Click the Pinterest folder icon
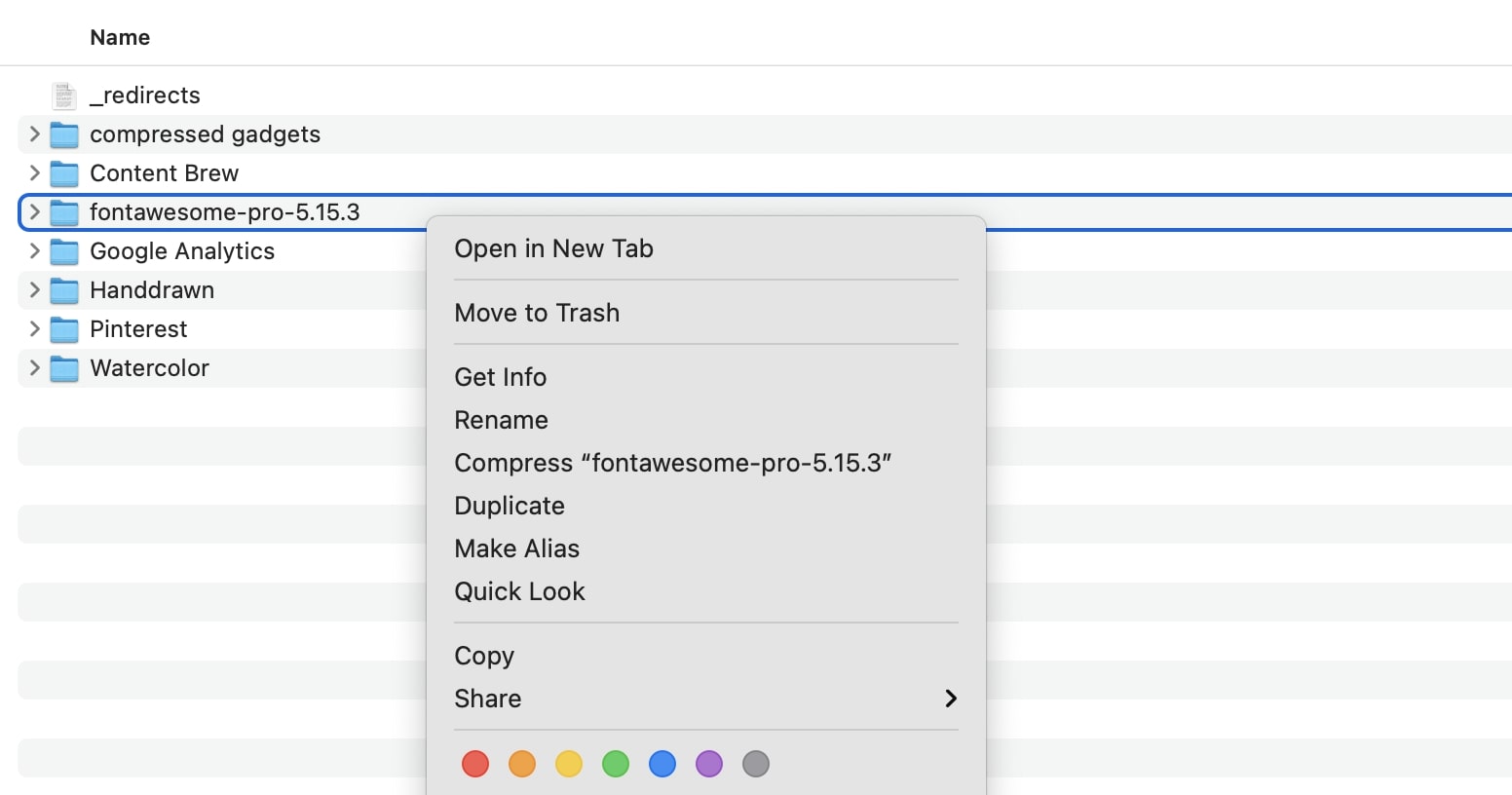 pos(63,329)
